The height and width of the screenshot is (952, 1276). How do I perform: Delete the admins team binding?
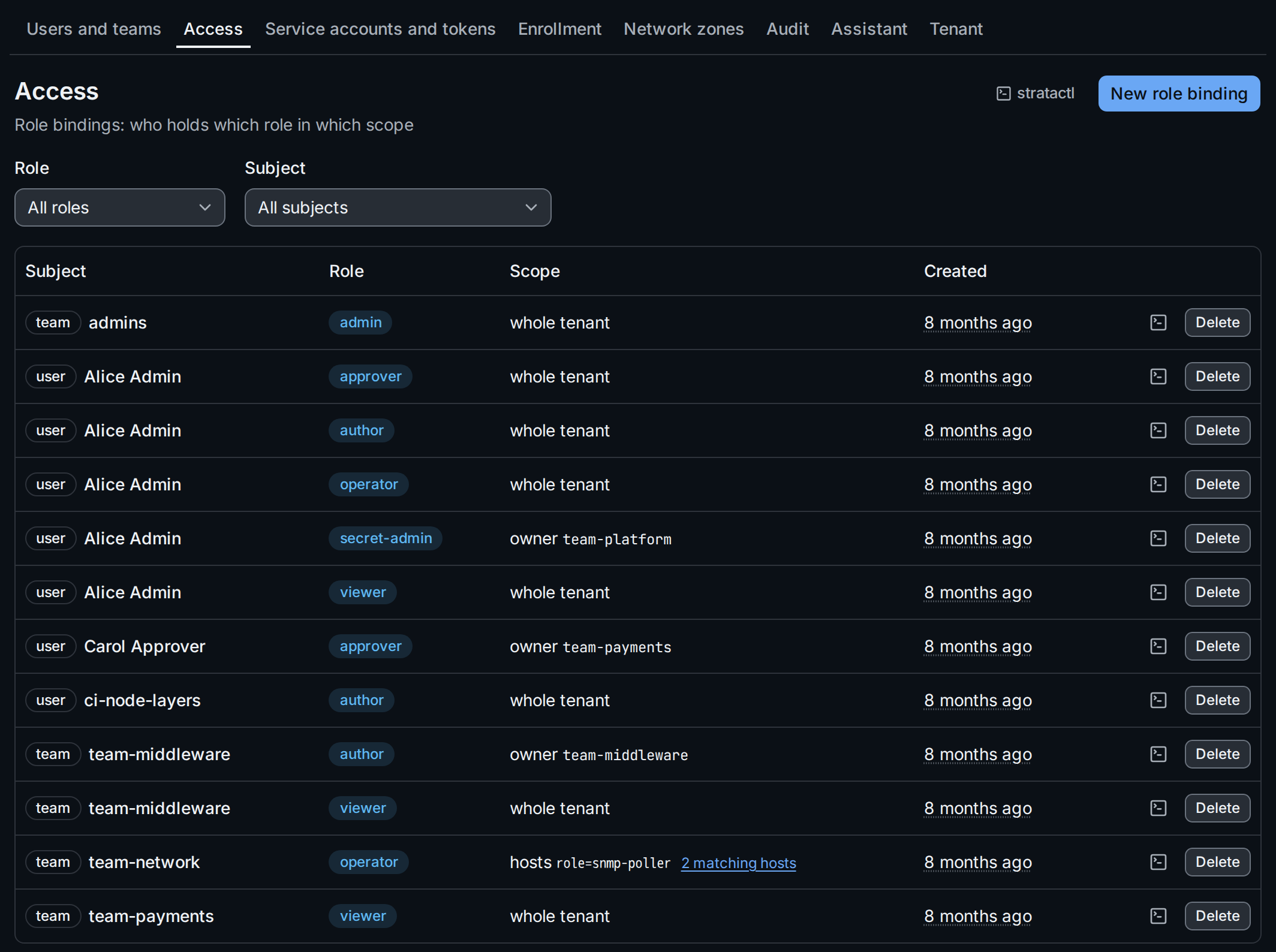point(1217,323)
